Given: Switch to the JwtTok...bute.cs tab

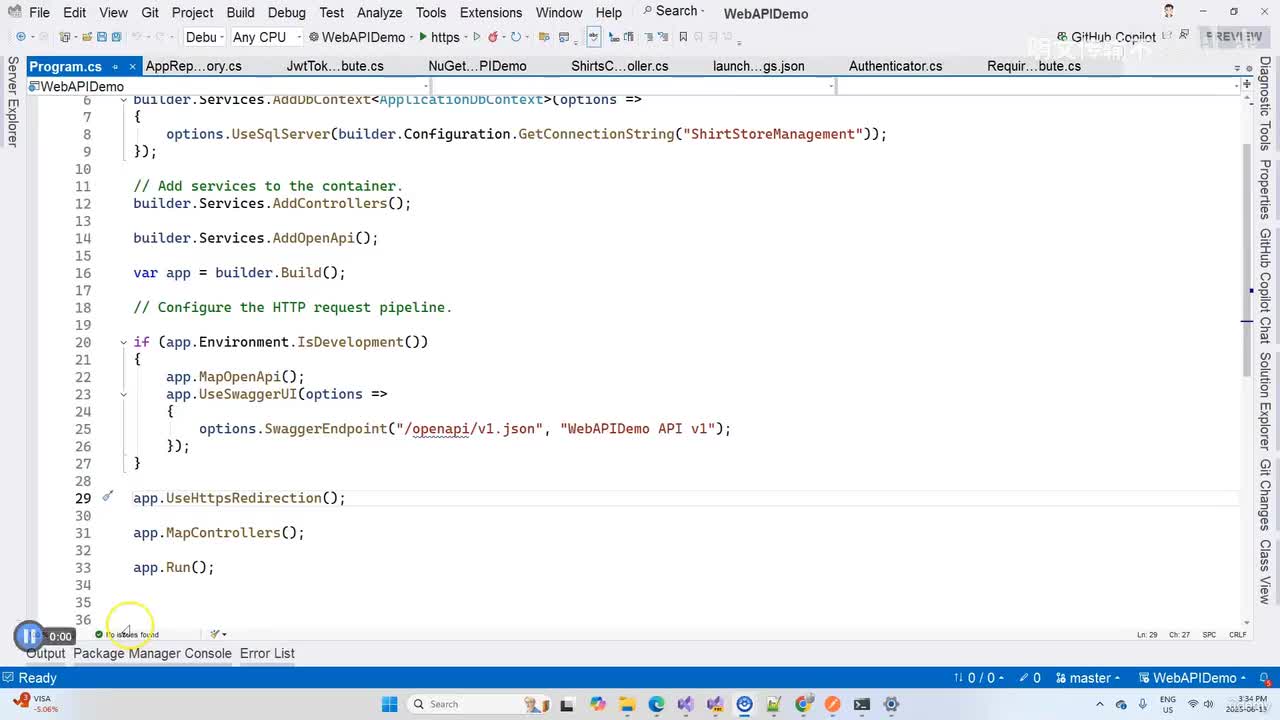Looking at the screenshot, I should [x=335, y=66].
